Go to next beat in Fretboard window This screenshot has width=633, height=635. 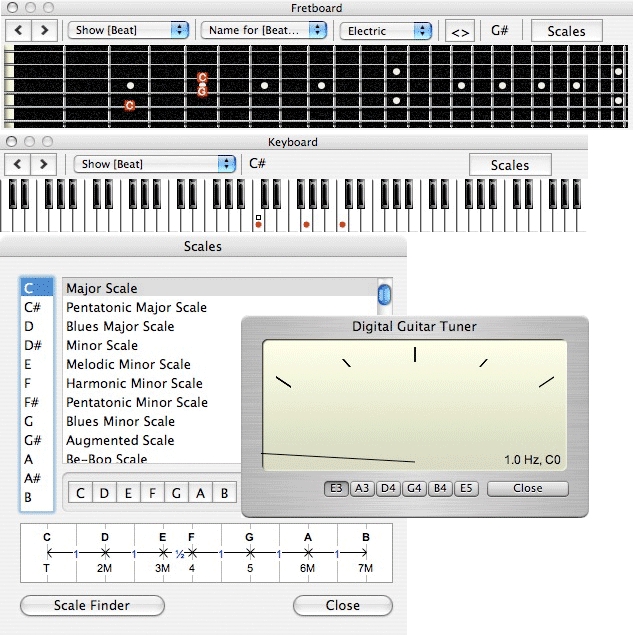[45, 30]
